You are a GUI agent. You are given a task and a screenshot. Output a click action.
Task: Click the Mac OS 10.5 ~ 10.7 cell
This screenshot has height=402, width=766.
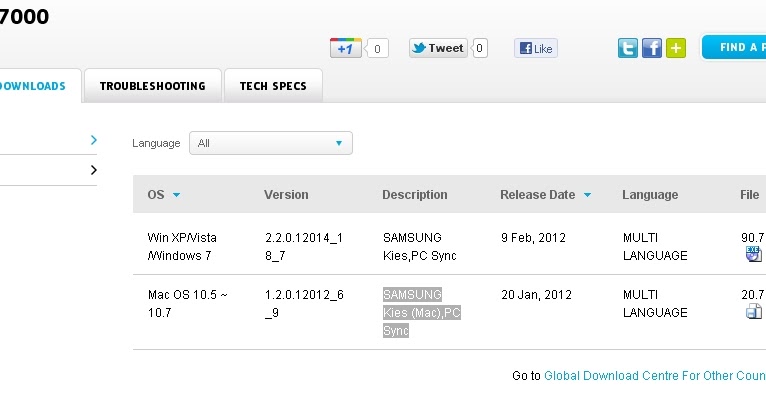(188, 304)
